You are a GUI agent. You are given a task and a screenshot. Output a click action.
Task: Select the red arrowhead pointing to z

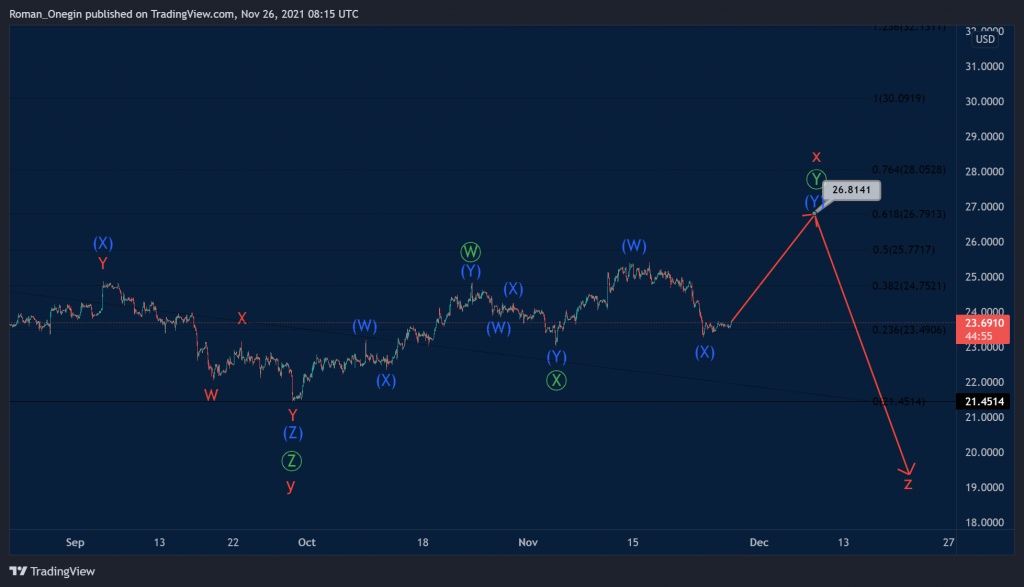tap(908, 469)
